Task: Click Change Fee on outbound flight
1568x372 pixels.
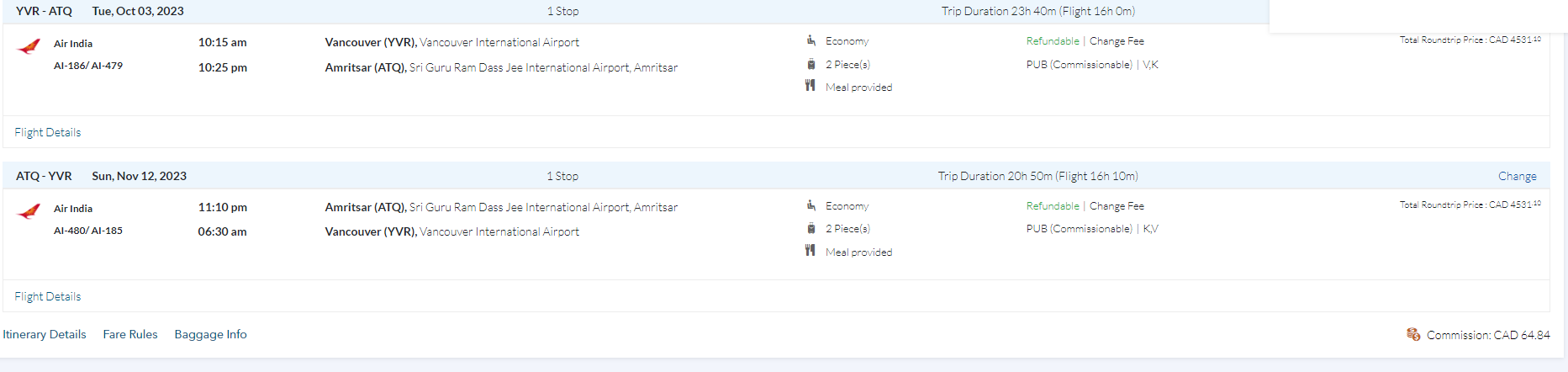Action: [x=1117, y=41]
